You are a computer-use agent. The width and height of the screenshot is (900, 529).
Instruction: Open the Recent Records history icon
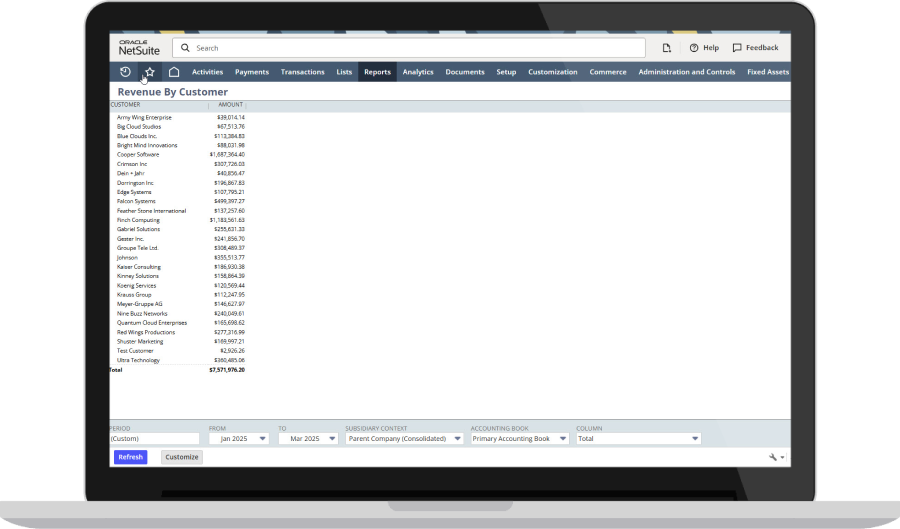tap(125, 72)
